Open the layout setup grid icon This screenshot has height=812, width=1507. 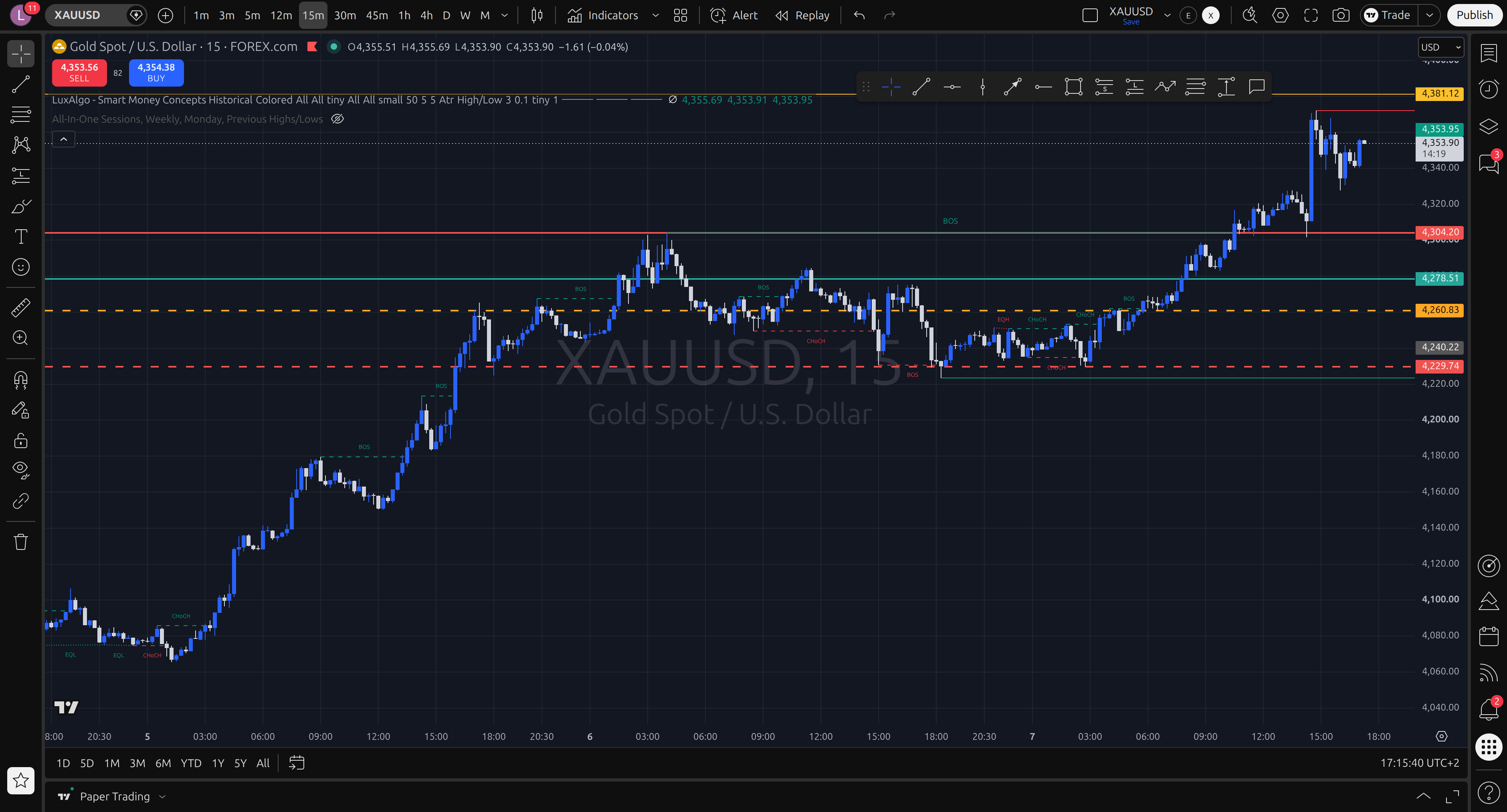point(681,15)
